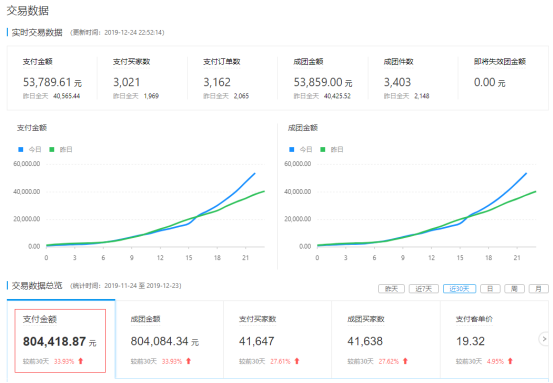This screenshot has width=553, height=383.
Task: Click 33.93% change under 成团金额 overview
Action: [x=172, y=361]
